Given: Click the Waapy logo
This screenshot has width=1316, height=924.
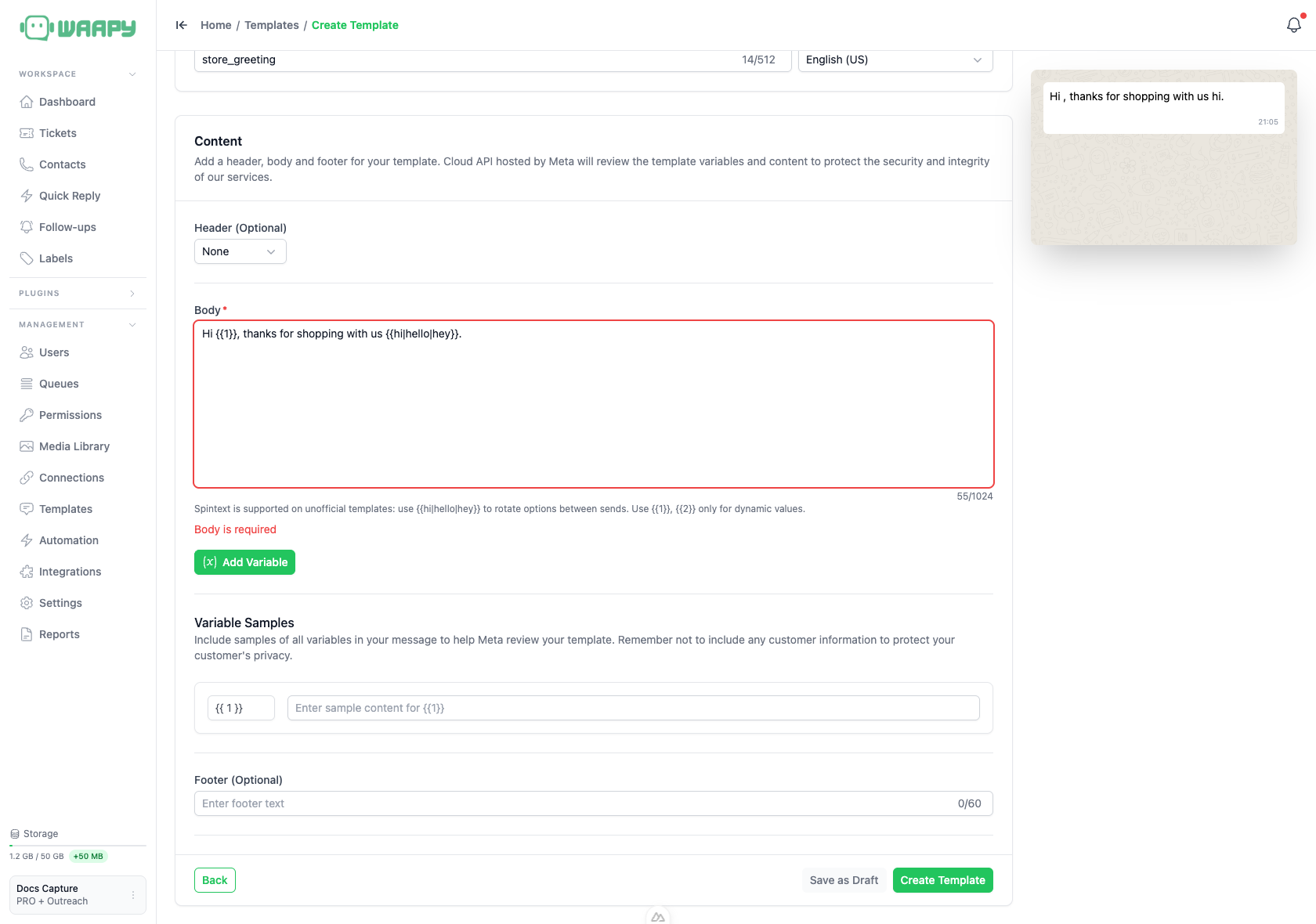Looking at the screenshot, I should pos(78,28).
